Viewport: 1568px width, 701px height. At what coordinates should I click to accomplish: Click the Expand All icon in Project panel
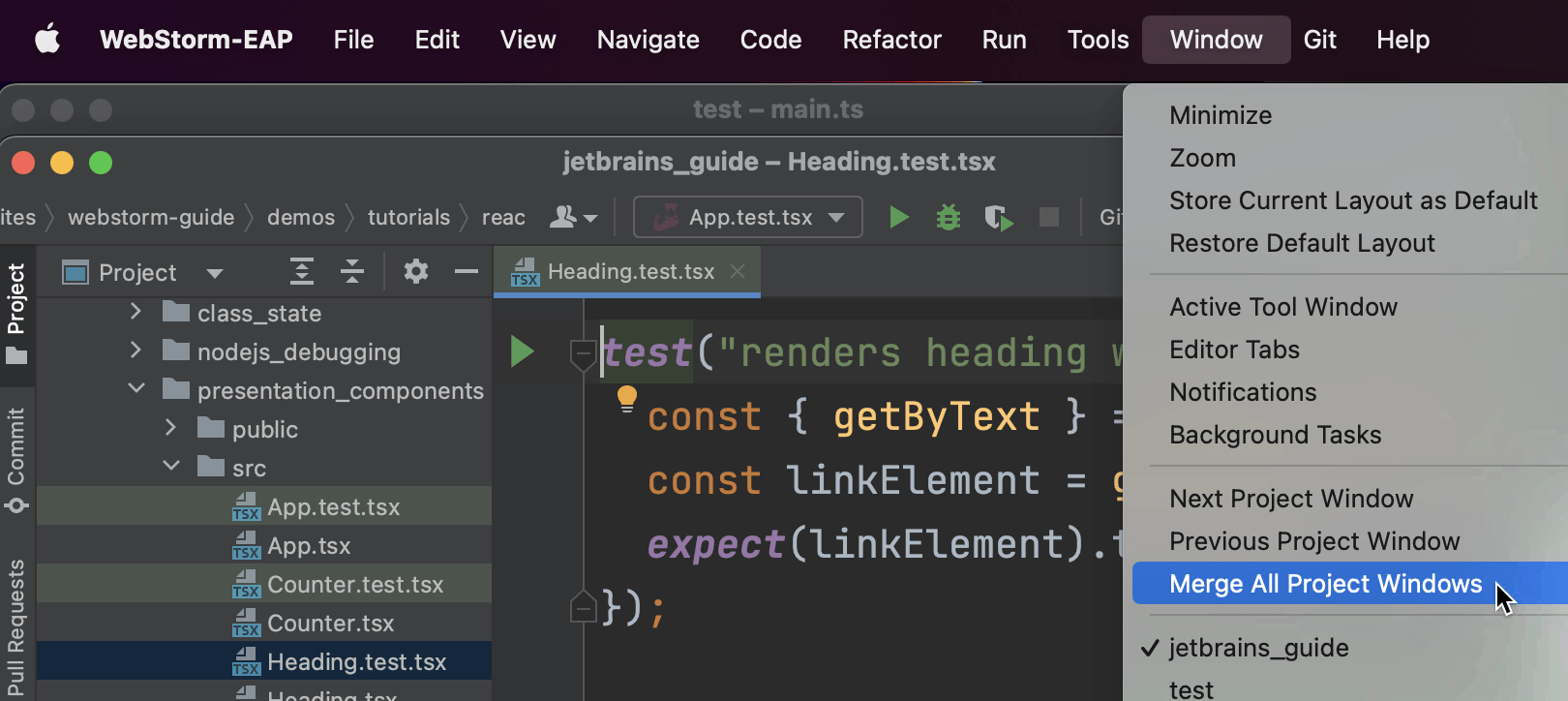tap(302, 272)
